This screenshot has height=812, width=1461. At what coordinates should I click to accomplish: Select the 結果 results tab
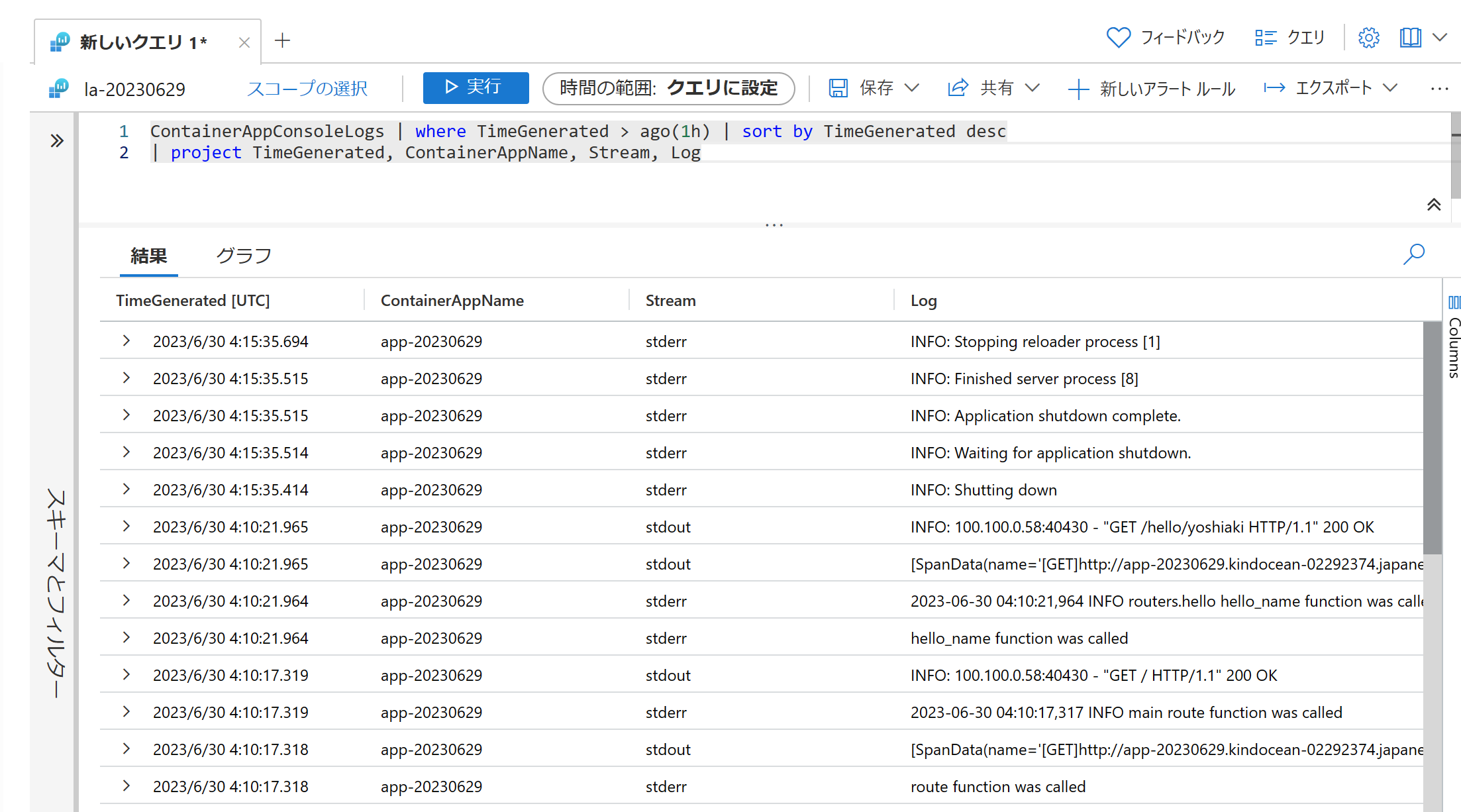[148, 256]
